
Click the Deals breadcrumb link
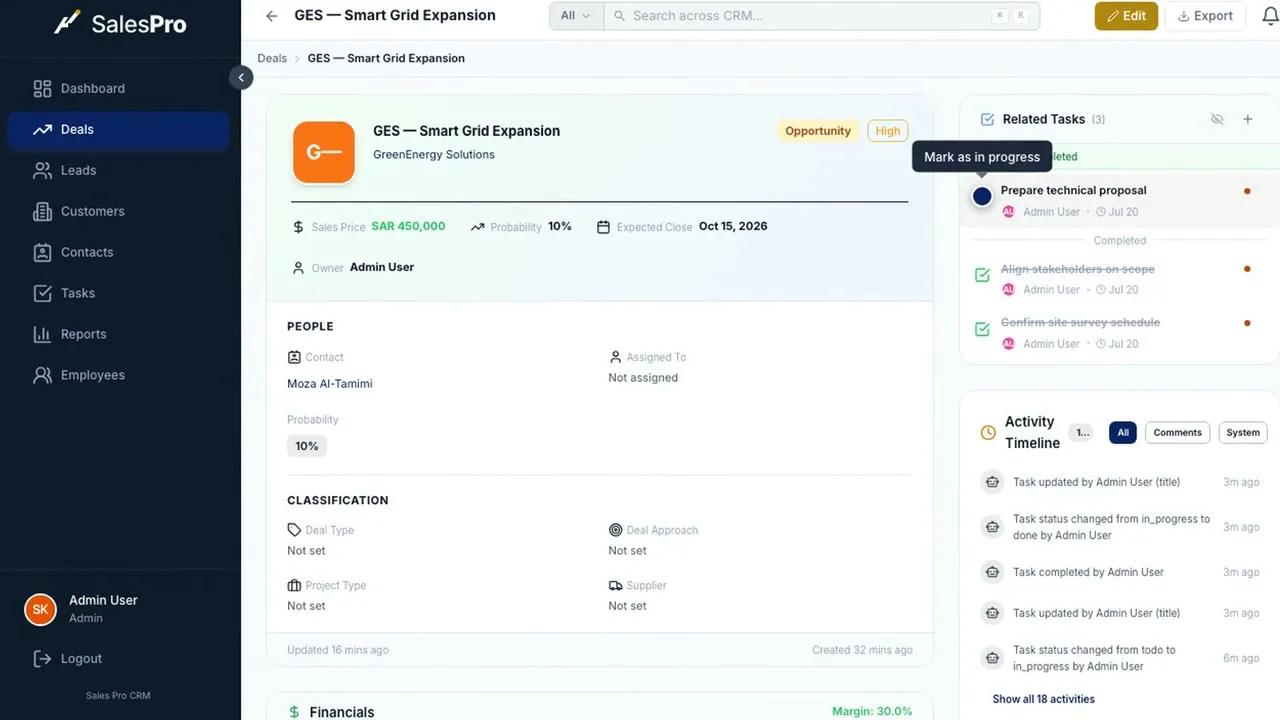tap(272, 58)
